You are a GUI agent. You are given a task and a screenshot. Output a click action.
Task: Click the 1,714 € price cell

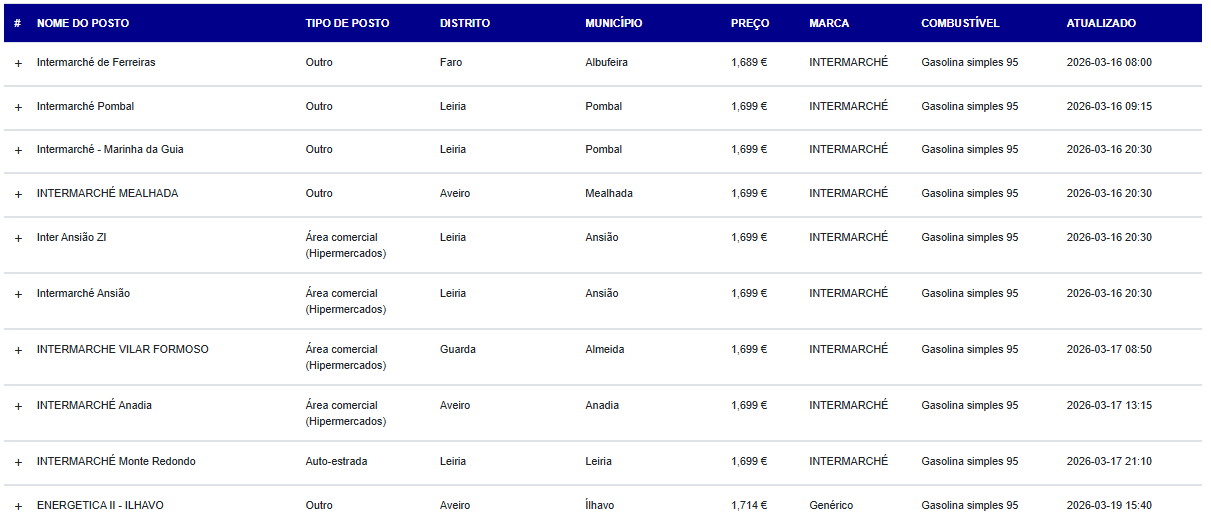click(749, 506)
